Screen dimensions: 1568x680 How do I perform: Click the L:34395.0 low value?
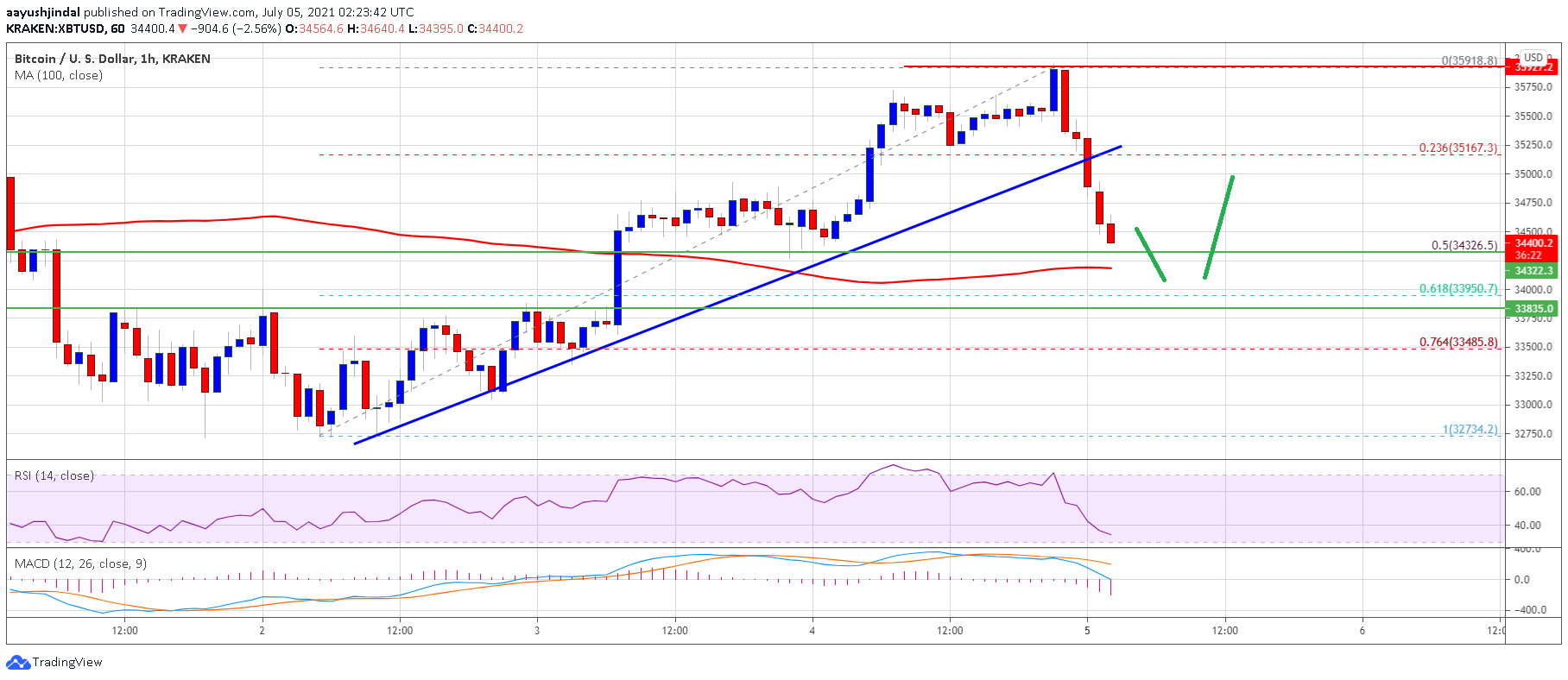(436, 28)
